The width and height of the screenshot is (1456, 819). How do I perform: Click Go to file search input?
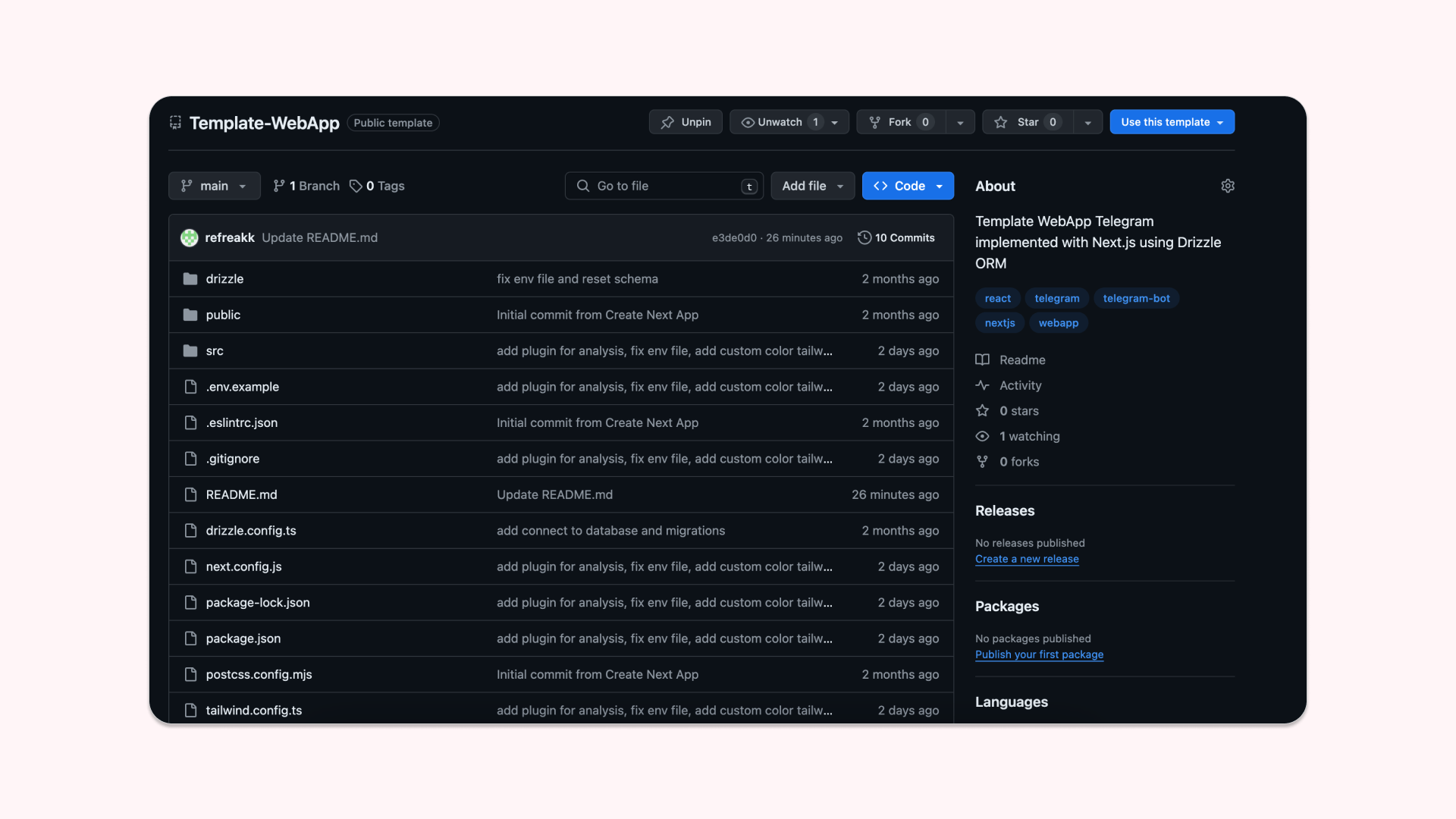click(664, 185)
